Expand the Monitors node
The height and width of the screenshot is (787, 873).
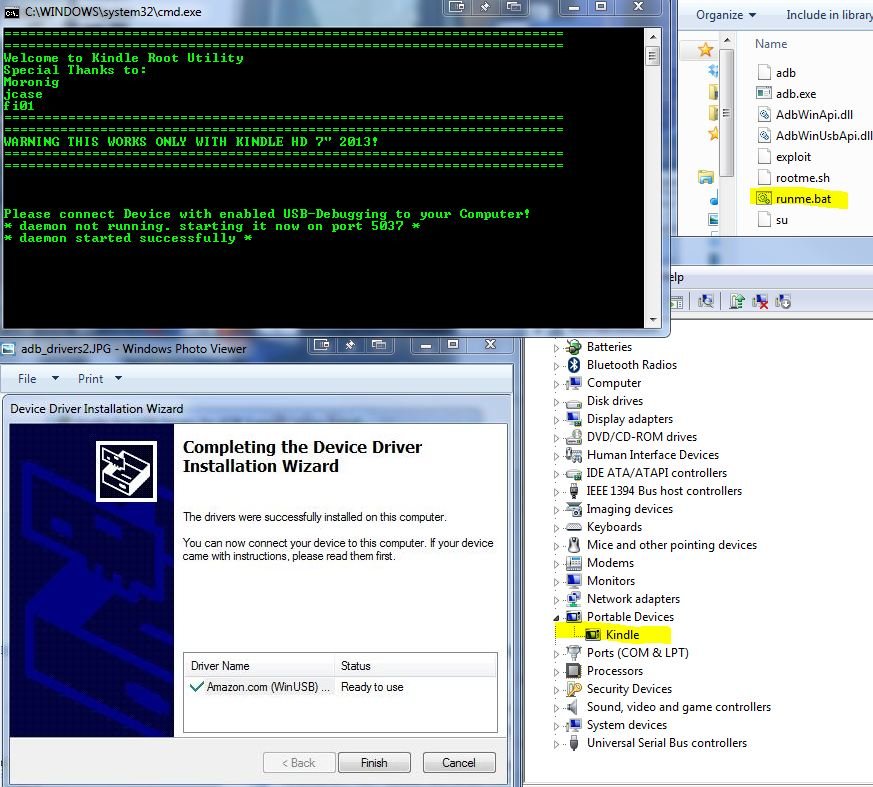556,582
